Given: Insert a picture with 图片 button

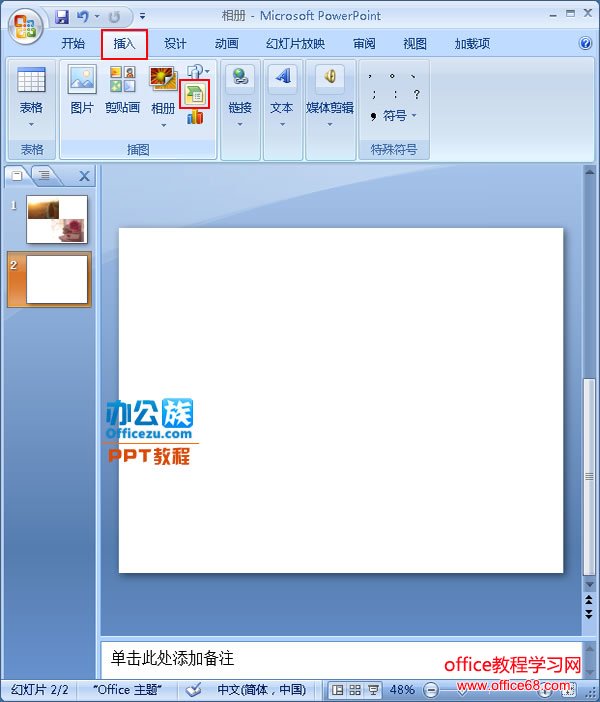Looking at the screenshot, I should [x=82, y=89].
